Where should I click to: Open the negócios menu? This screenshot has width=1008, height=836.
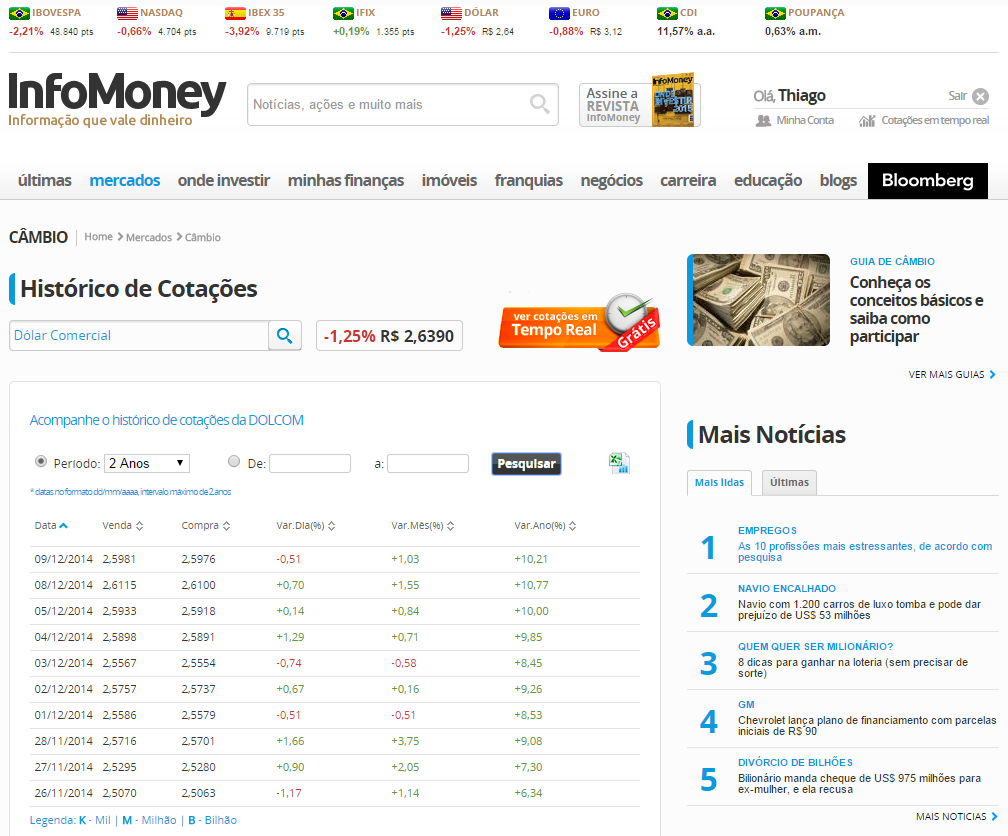pyautogui.click(x=611, y=181)
